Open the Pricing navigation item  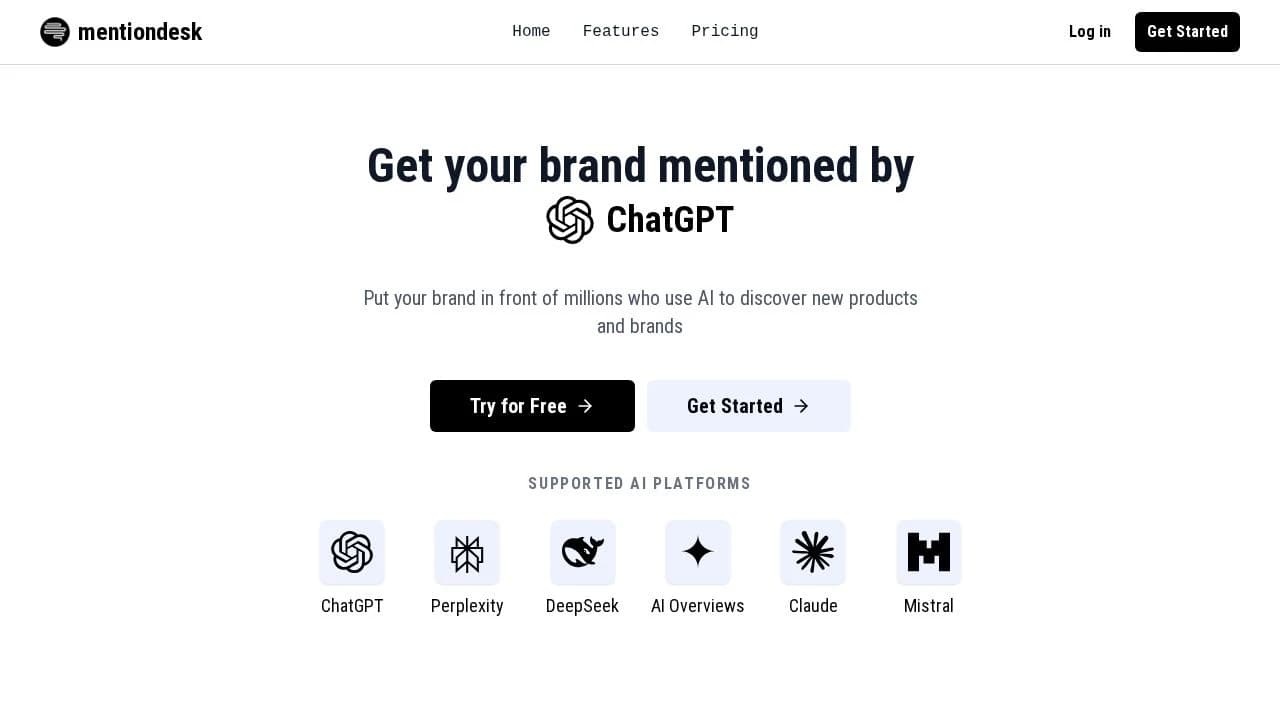724,31
